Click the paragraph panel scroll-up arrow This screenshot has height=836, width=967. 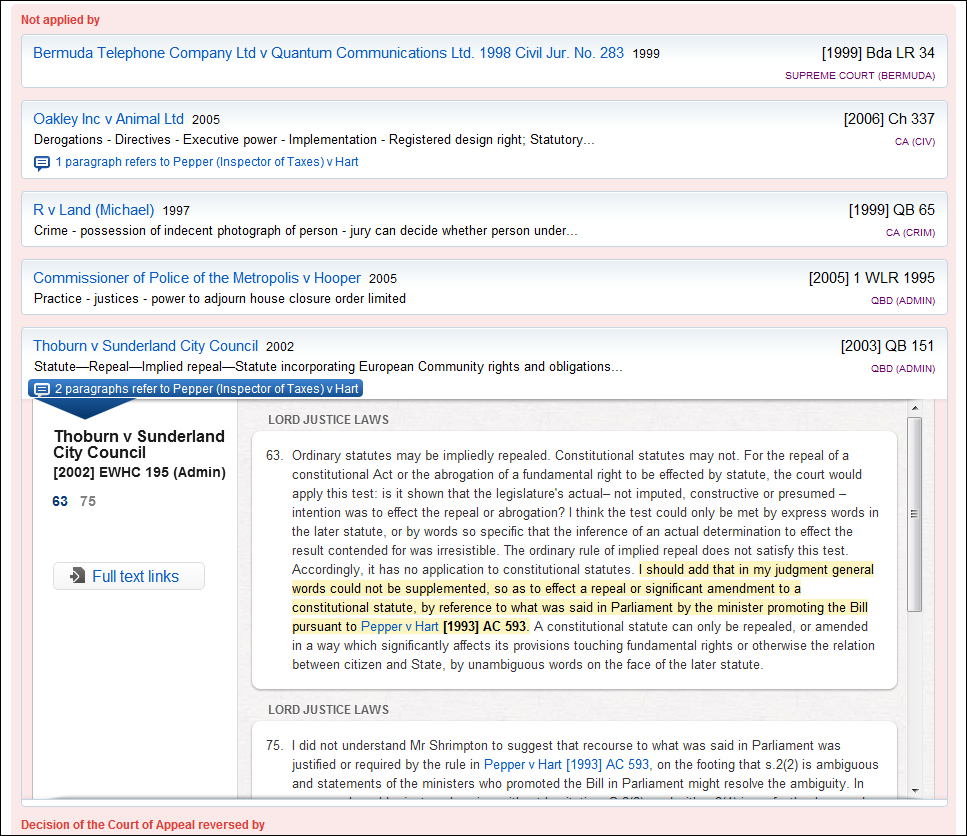point(915,408)
